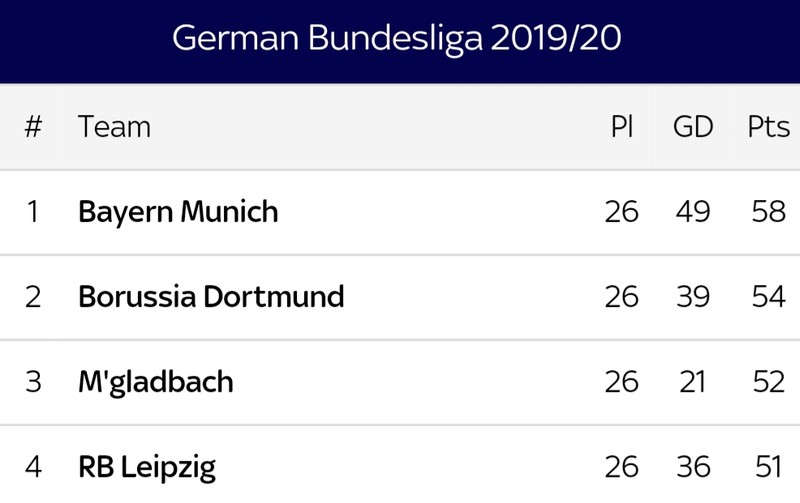Select RB Leipzig's 51 points value
Viewport: 800px width, 503px height.
tap(768, 467)
